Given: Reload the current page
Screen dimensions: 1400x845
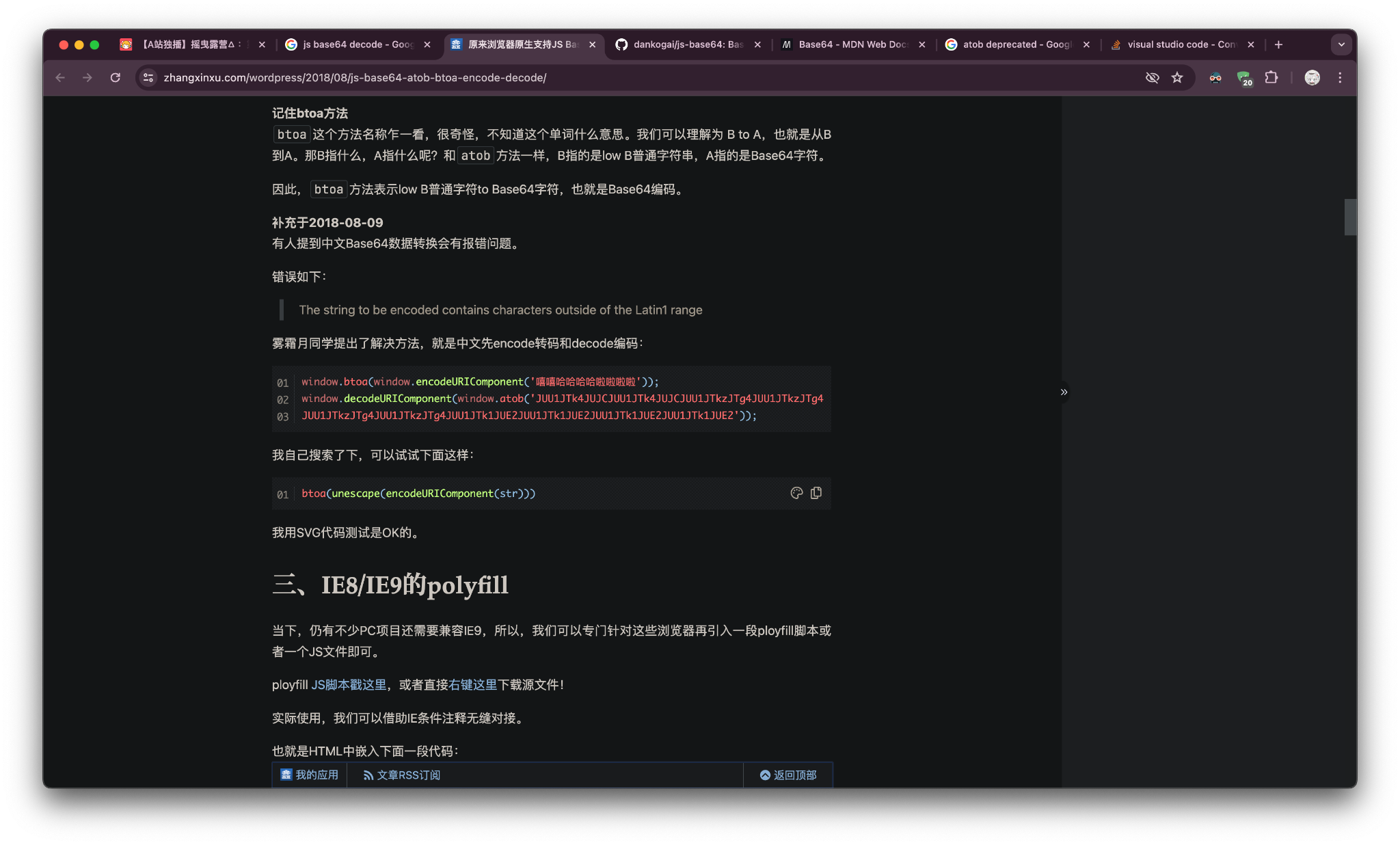Looking at the screenshot, I should (115, 77).
